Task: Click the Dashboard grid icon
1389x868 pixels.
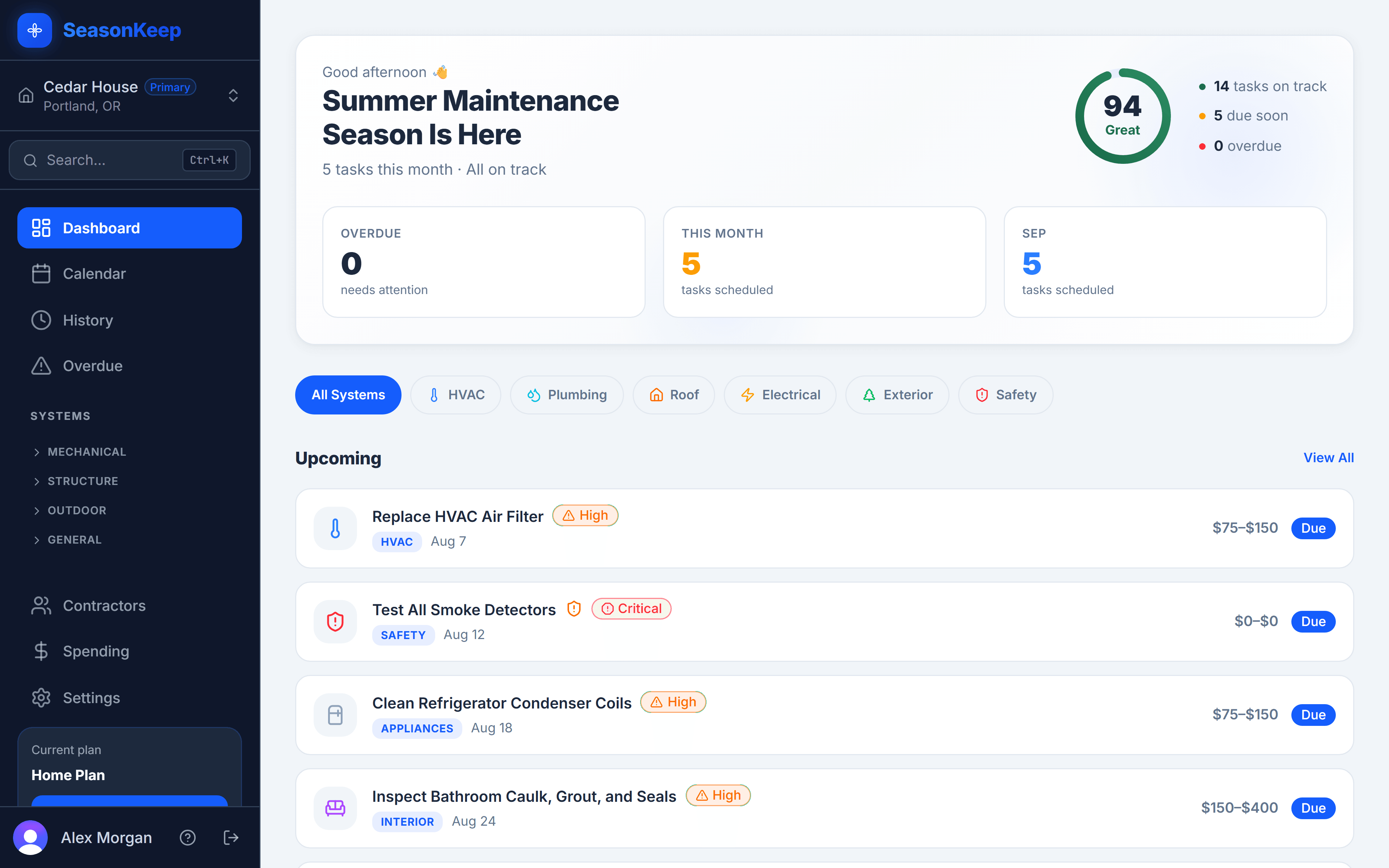Action: coord(41,228)
